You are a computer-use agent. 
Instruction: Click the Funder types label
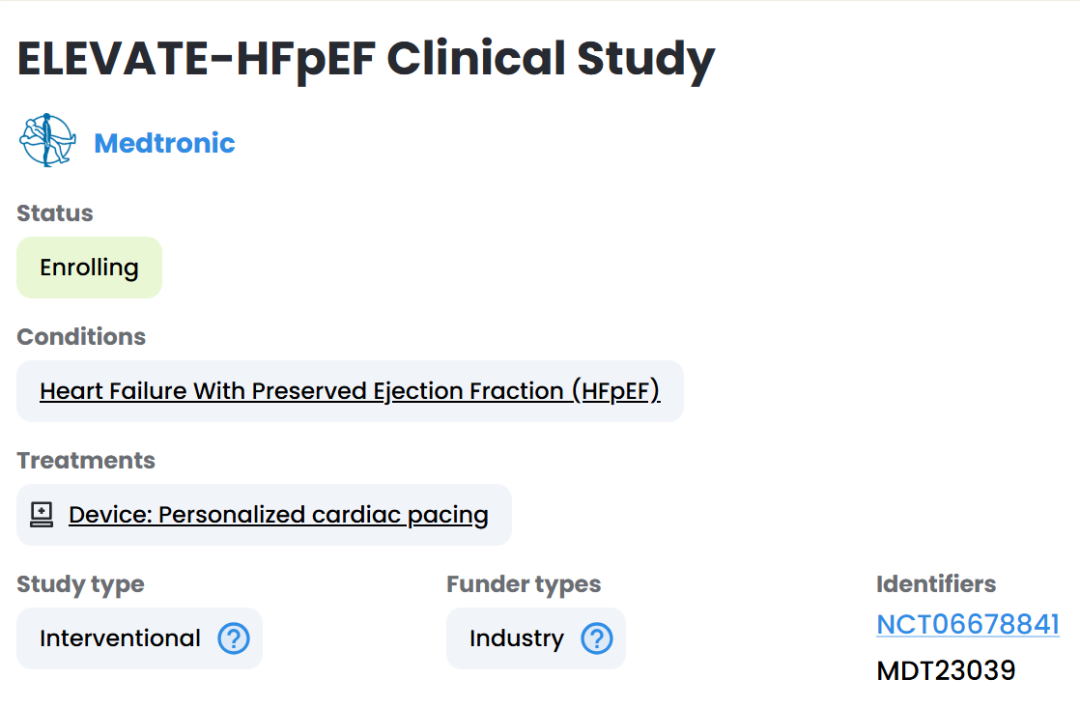click(x=523, y=585)
